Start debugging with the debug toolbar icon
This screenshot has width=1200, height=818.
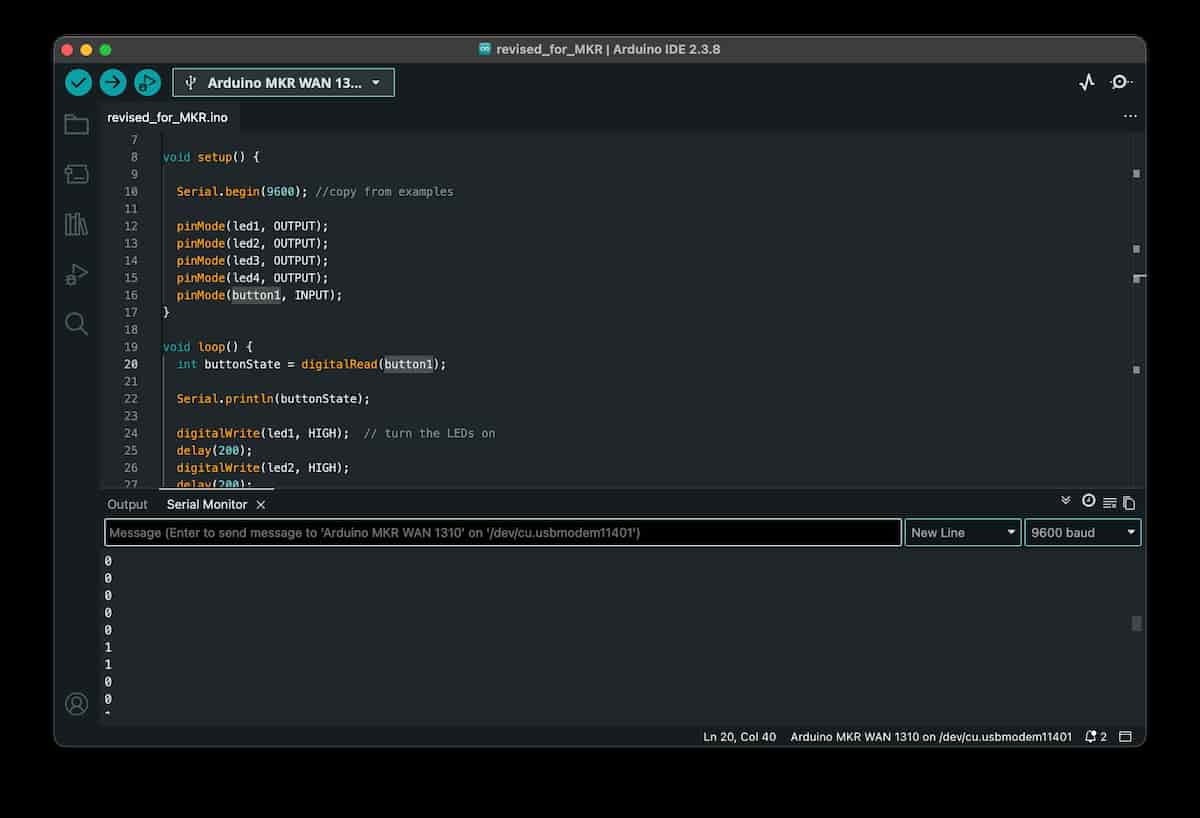[147, 83]
